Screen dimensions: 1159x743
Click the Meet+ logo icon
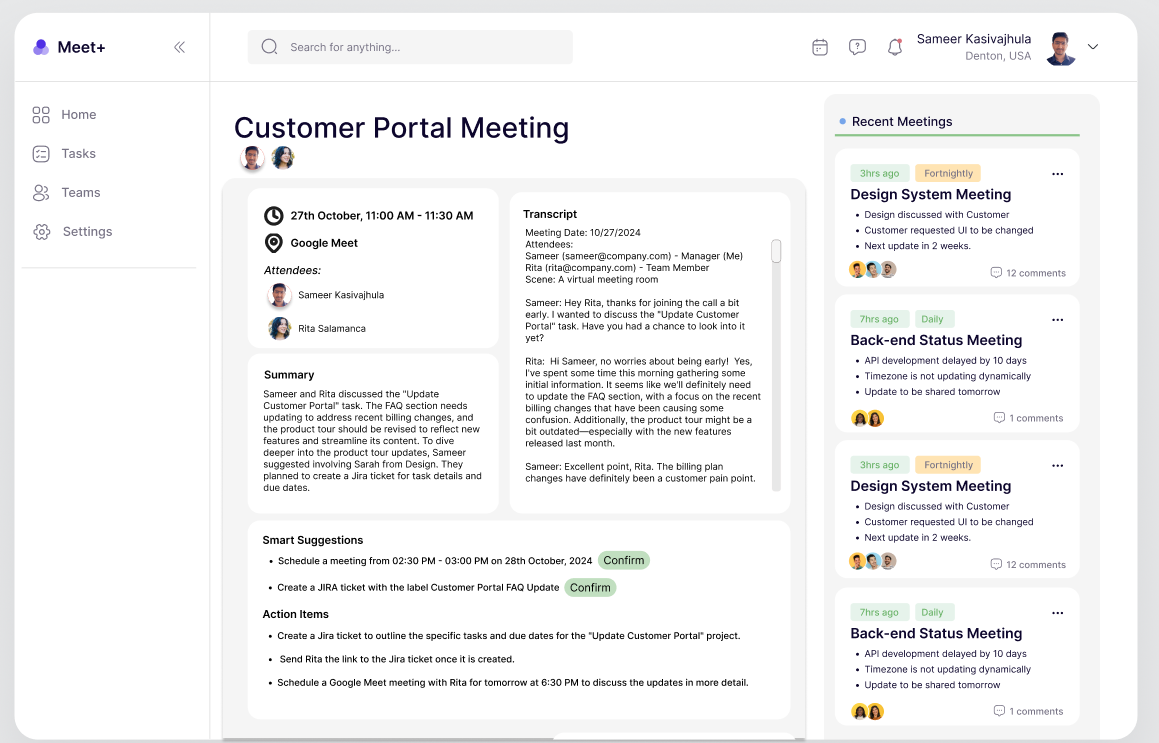tap(41, 46)
